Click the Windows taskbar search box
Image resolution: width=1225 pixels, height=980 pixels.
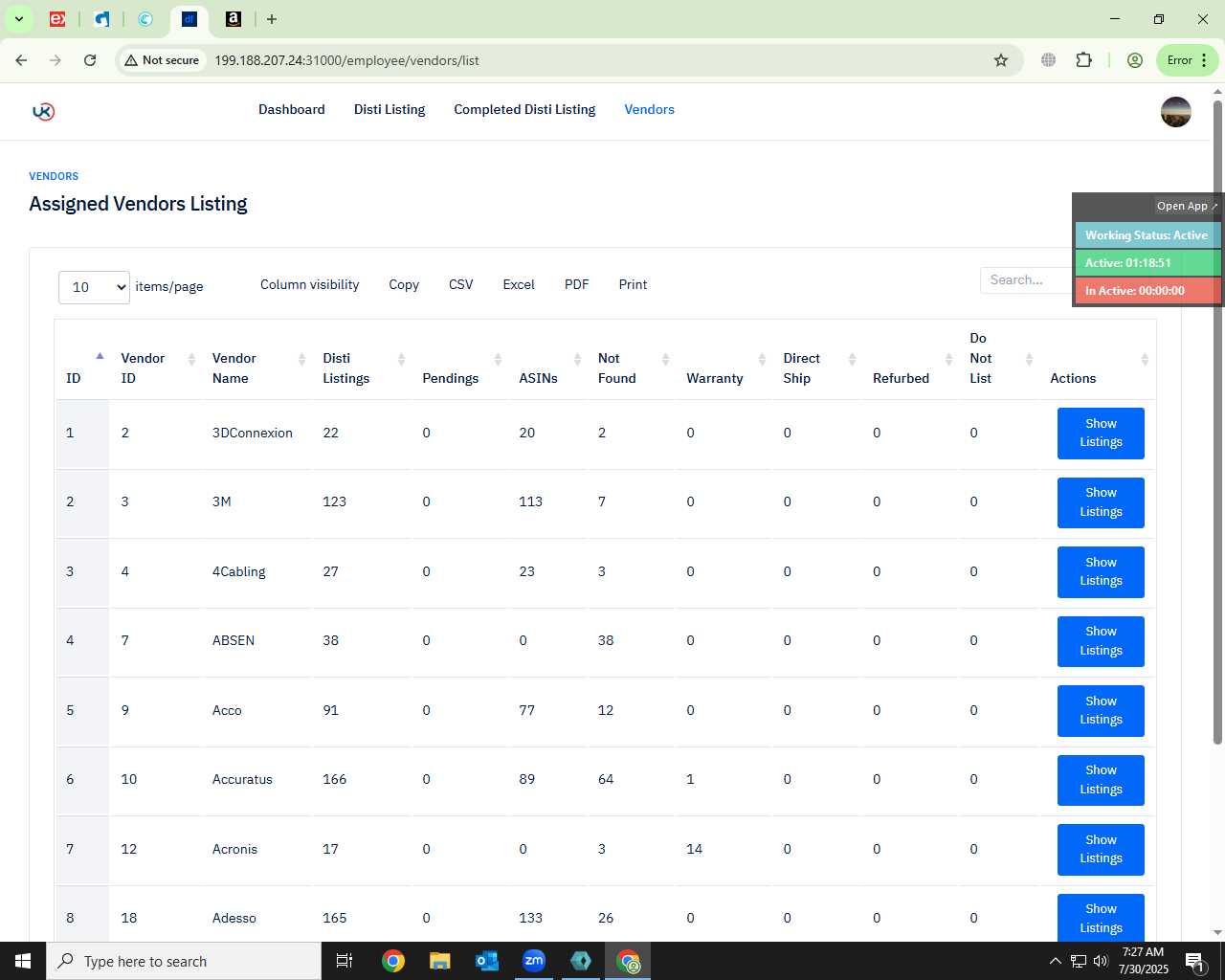point(184,961)
